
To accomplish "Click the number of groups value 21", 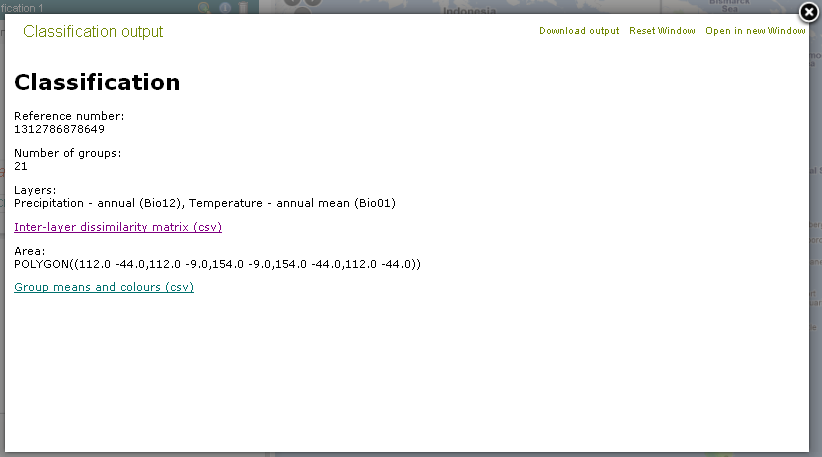I will point(21,166).
